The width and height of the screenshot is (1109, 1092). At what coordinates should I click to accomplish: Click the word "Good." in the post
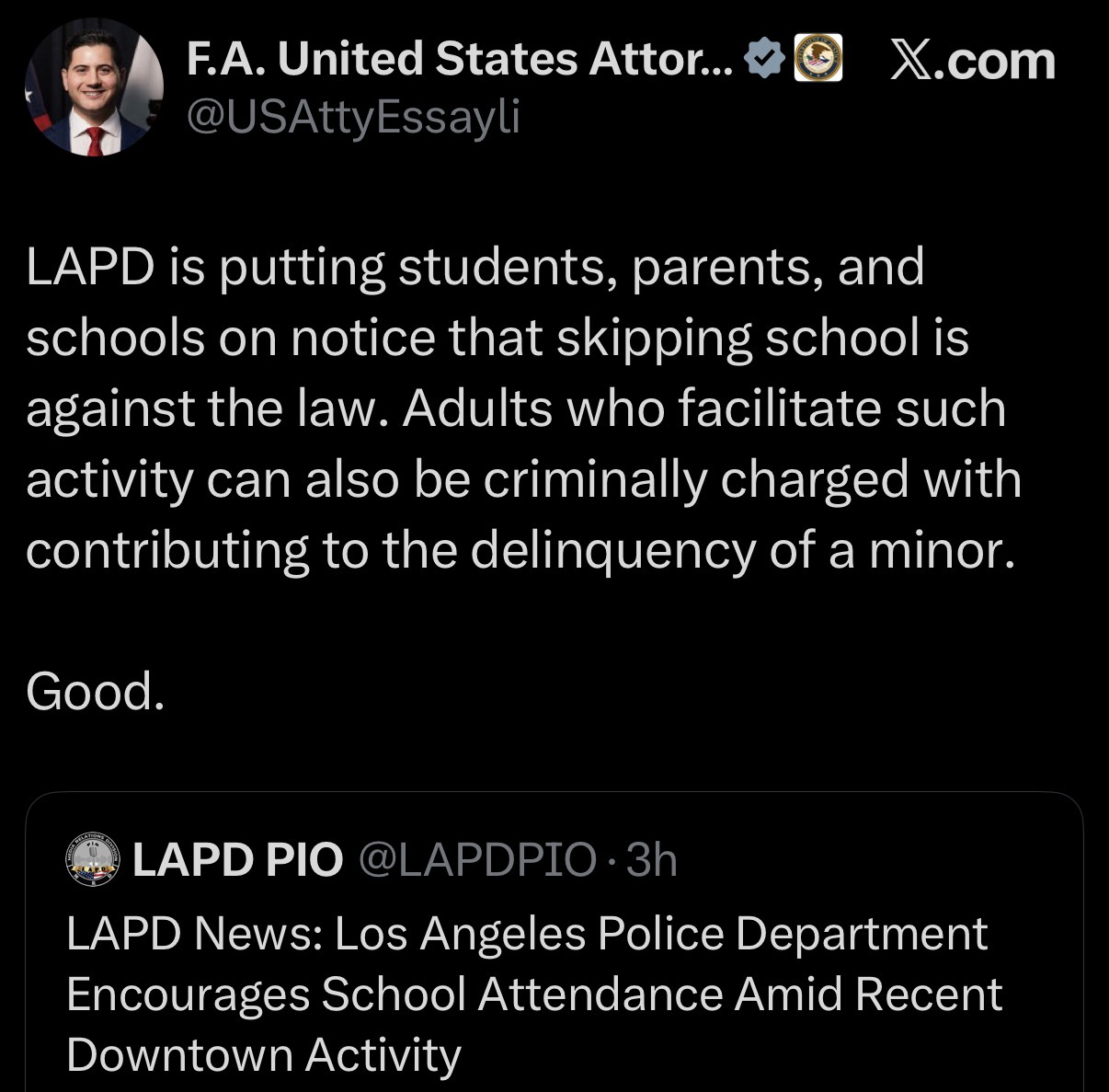click(96, 692)
